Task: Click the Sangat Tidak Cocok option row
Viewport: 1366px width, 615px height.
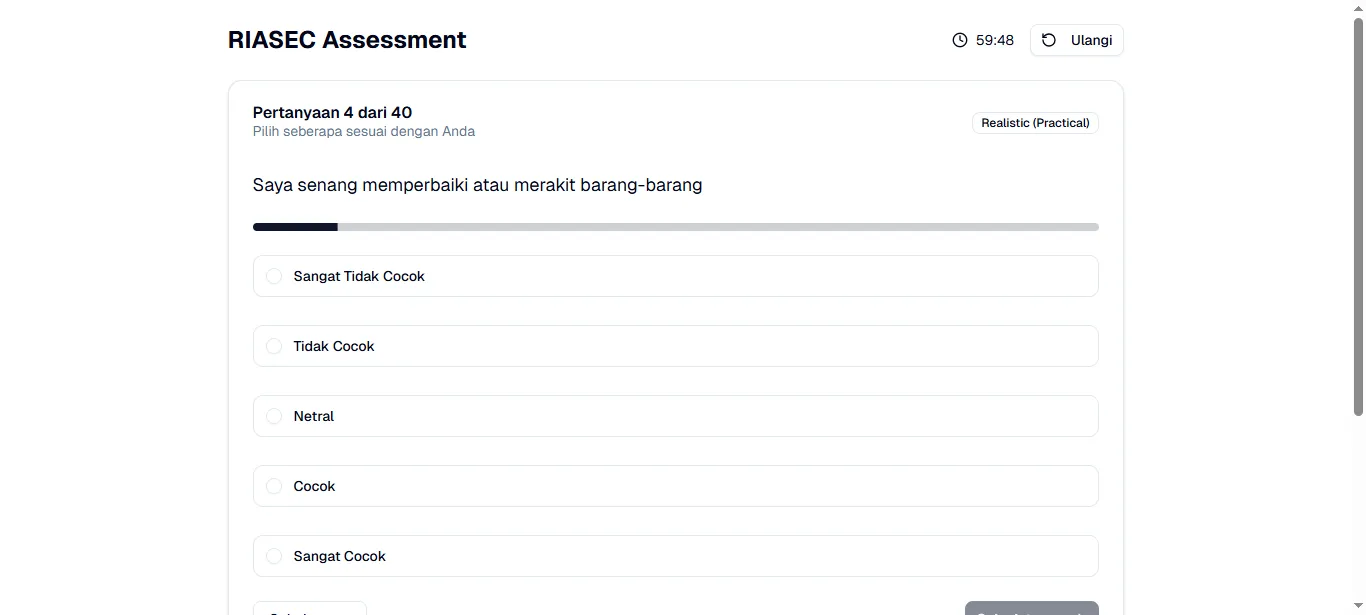Action: click(x=675, y=276)
